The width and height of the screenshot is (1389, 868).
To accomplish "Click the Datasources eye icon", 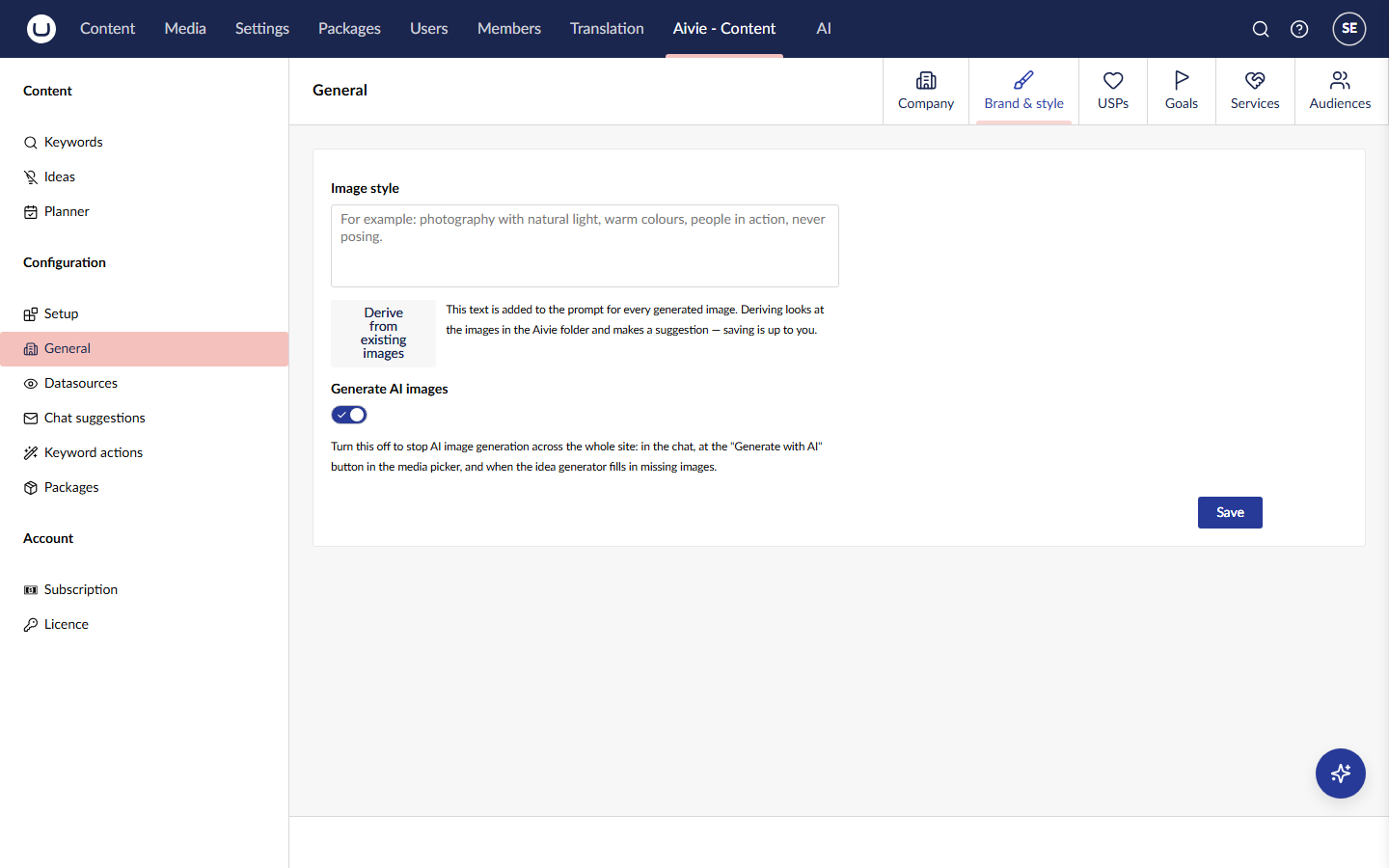I will 31,384.
